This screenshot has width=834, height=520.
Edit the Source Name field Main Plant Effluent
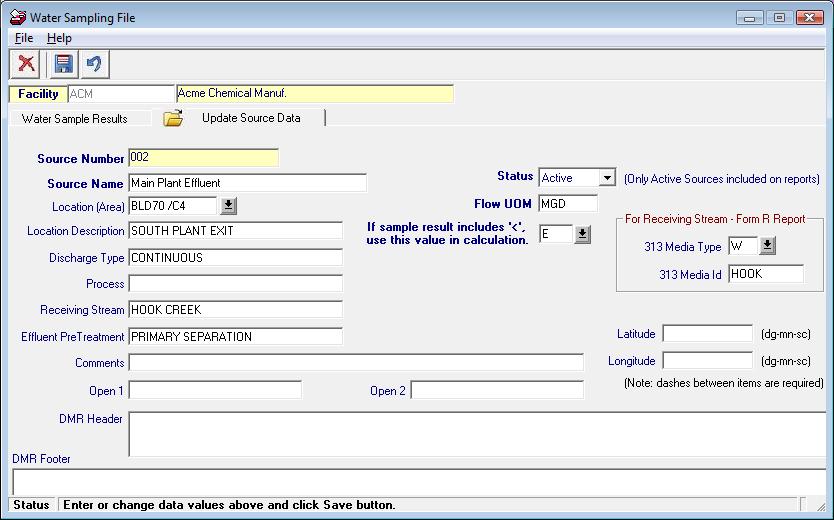pyautogui.click(x=247, y=183)
